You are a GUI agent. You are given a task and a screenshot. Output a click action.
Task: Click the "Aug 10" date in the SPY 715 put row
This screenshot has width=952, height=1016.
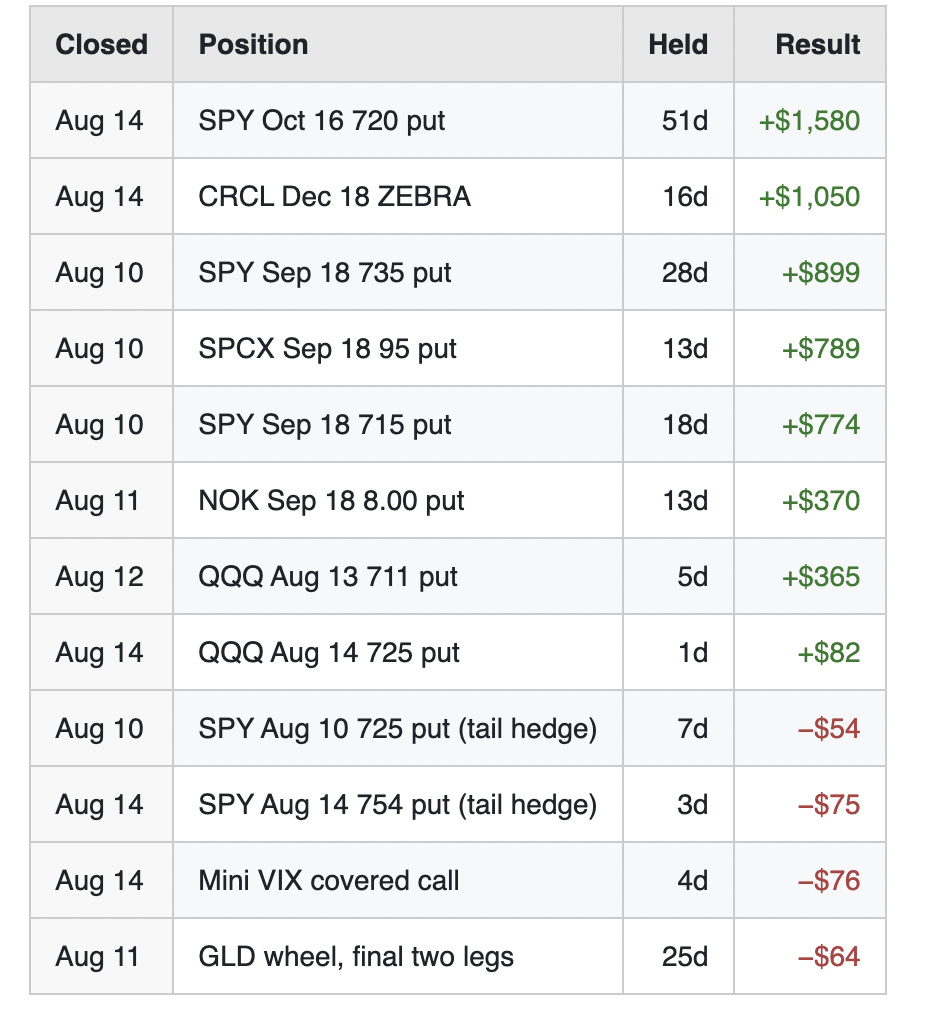click(x=99, y=424)
